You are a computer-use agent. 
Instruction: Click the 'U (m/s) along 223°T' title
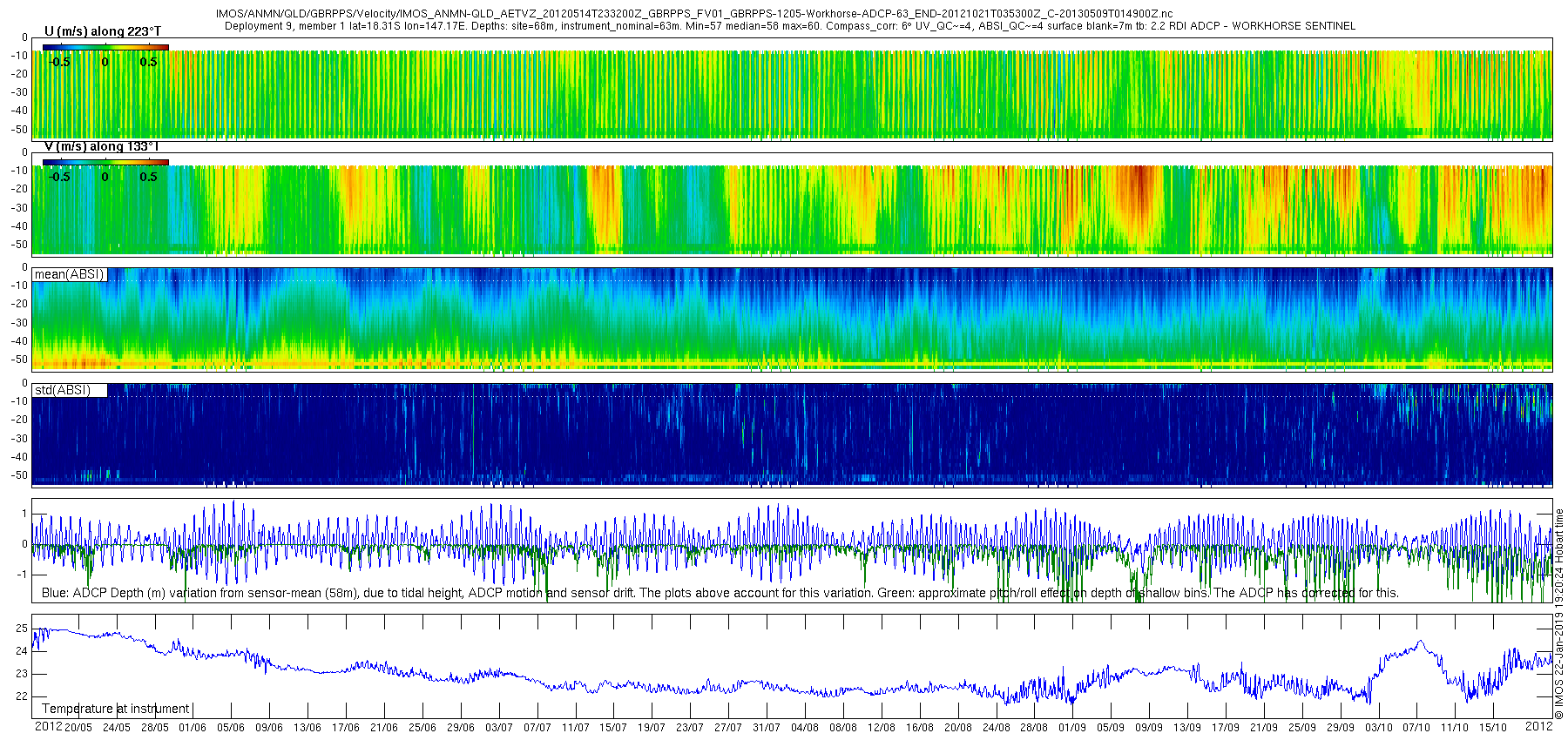click(x=103, y=31)
